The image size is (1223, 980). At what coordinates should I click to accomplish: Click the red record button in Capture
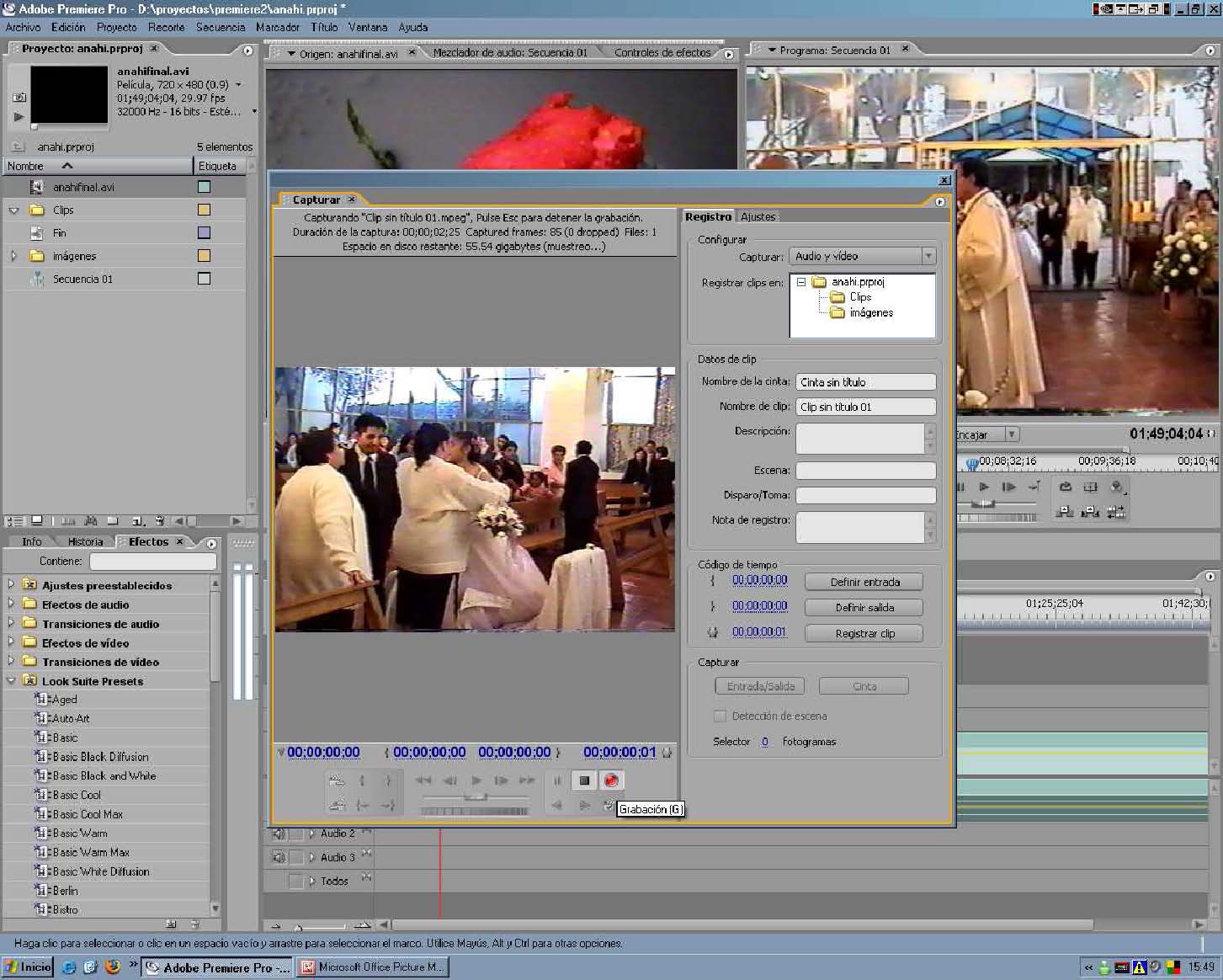pyautogui.click(x=611, y=780)
